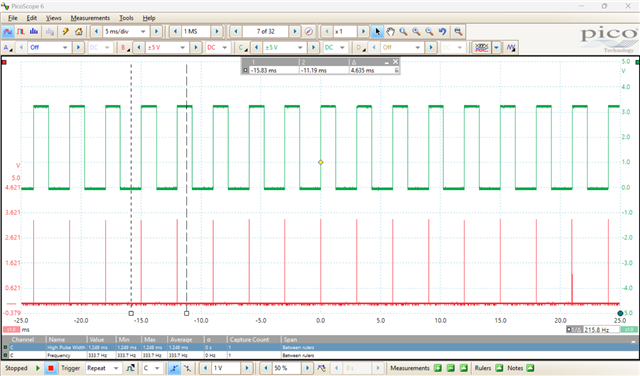Click the zoom-in magnifier tool
This screenshot has height=376, width=640.
[416, 31]
